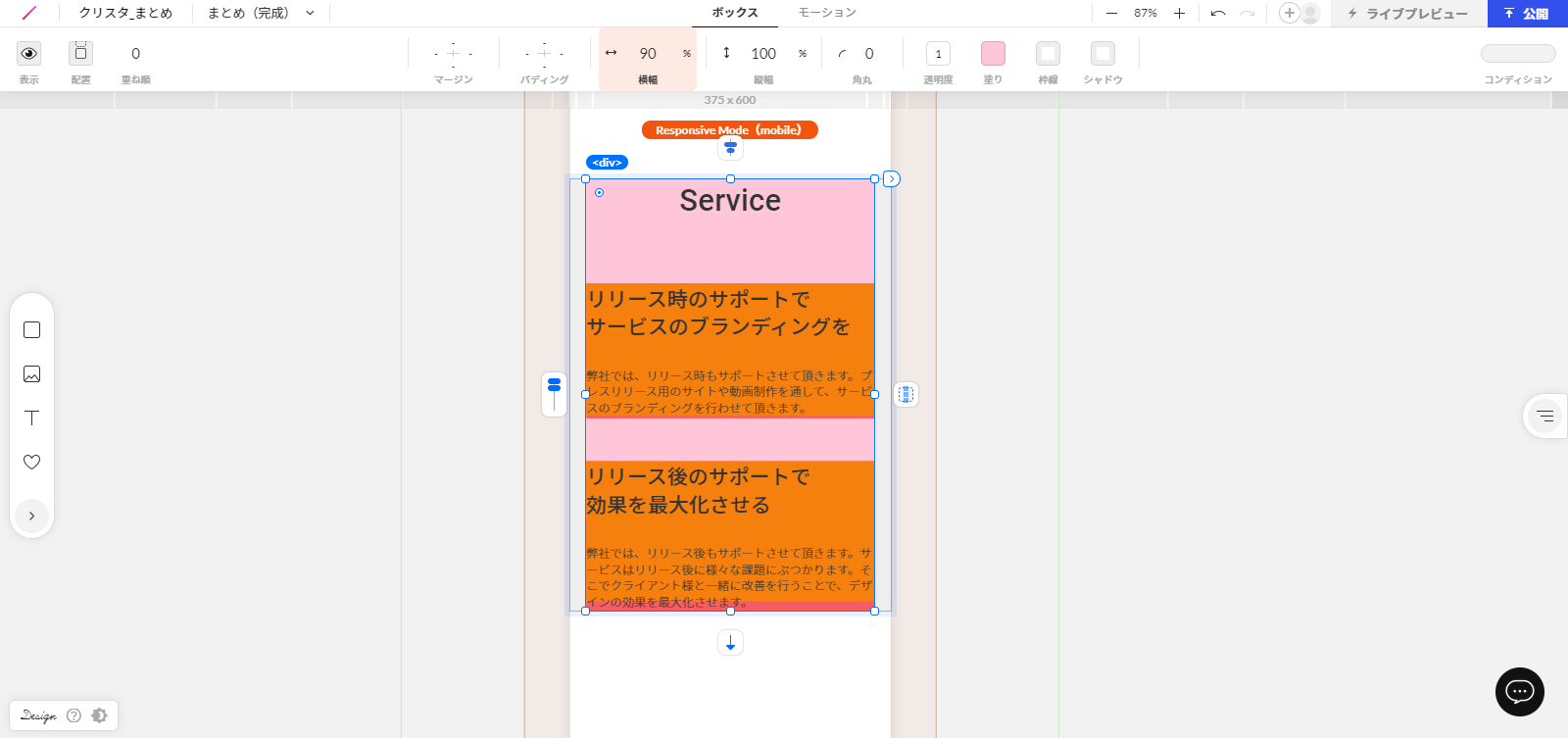This screenshot has width=1568, height=738.
Task: Zoom out with the minus icon
Action: tap(1111, 13)
